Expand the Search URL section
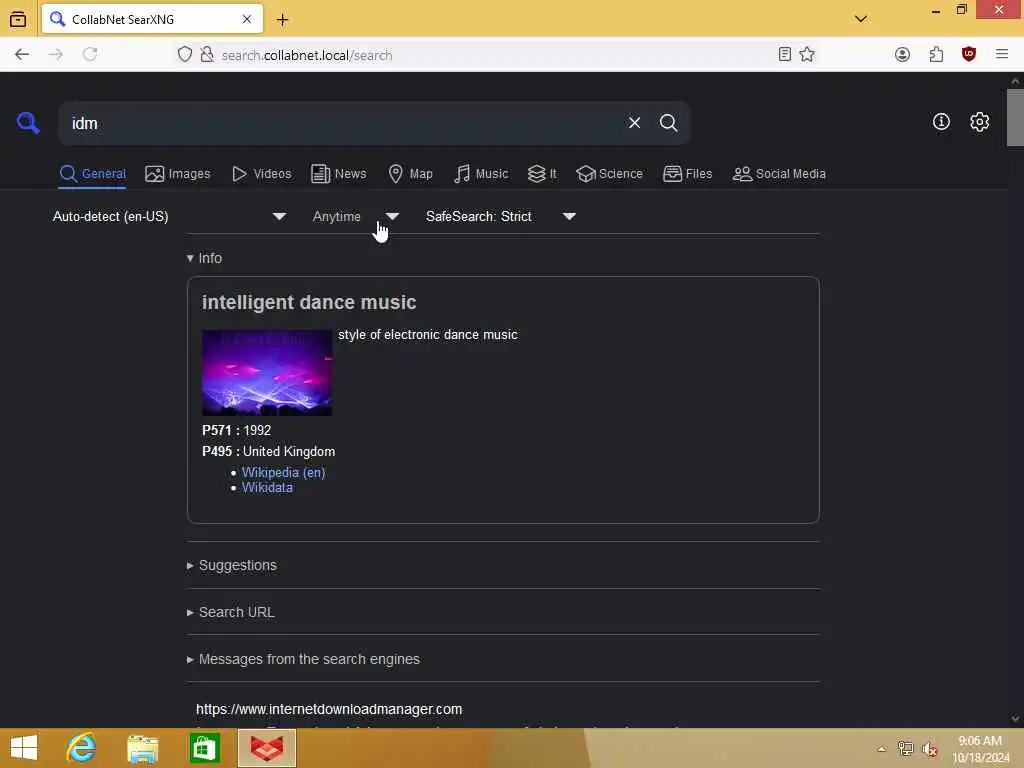This screenshot has width=1024, height=768. (231, 612)
